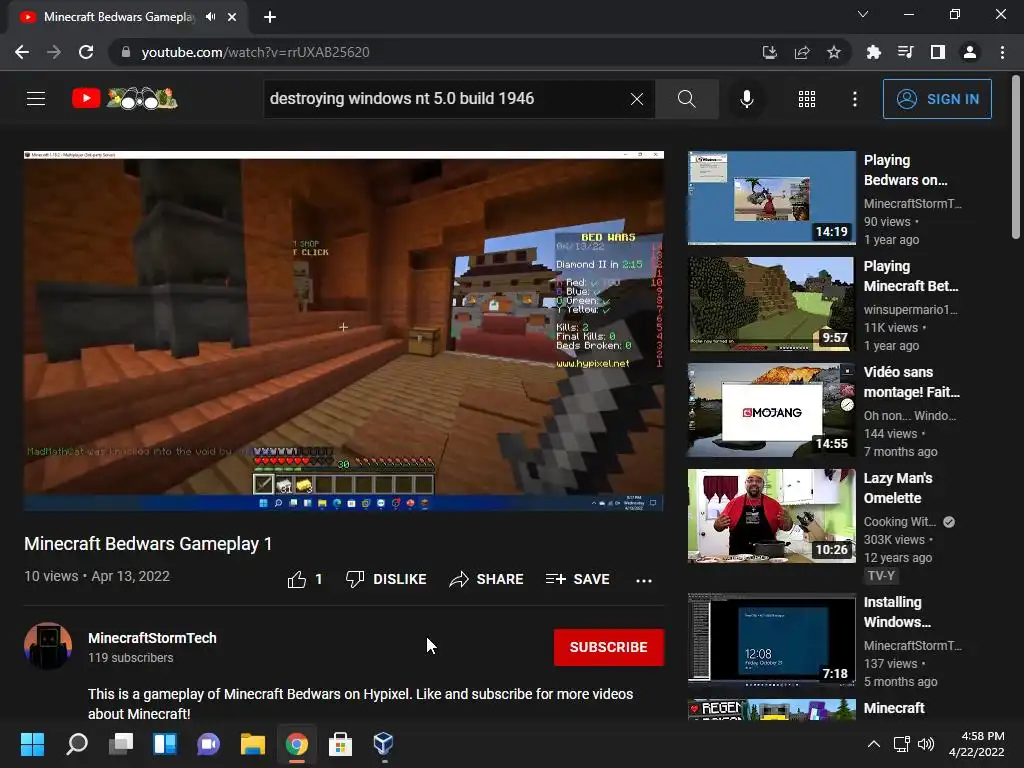Open the Chrome profile icon
The height and width of the screenshot is (768, 1024).
point(970,52)
